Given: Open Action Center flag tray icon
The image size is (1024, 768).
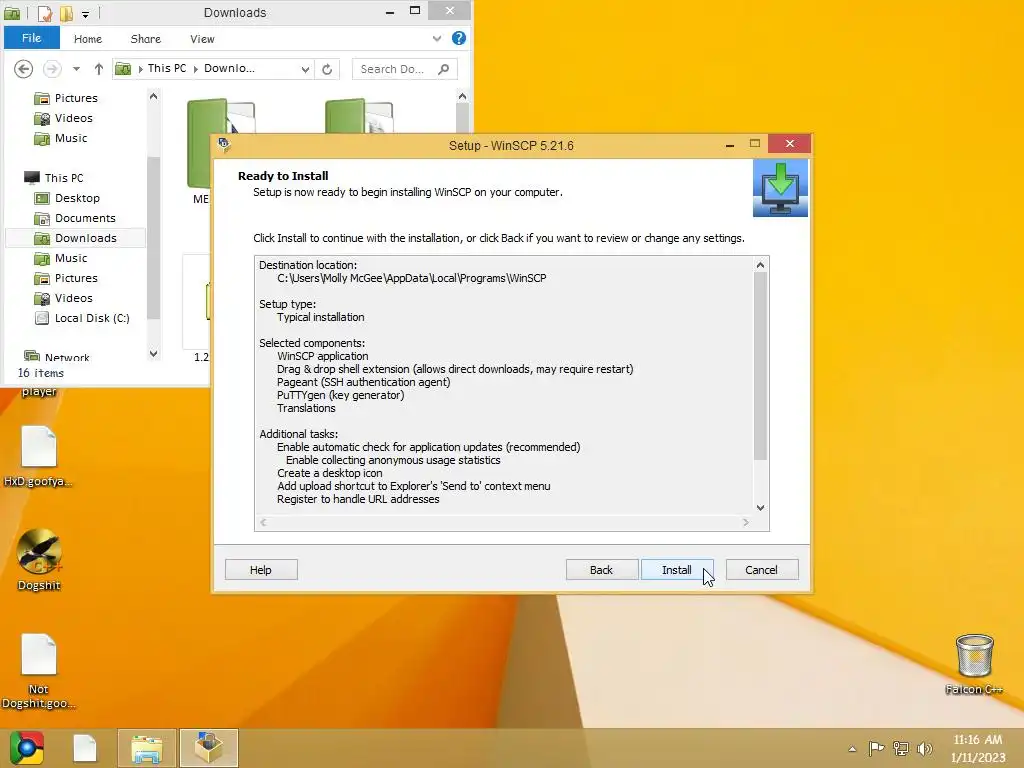Looking at the screenshot, I should click(876, 748).
